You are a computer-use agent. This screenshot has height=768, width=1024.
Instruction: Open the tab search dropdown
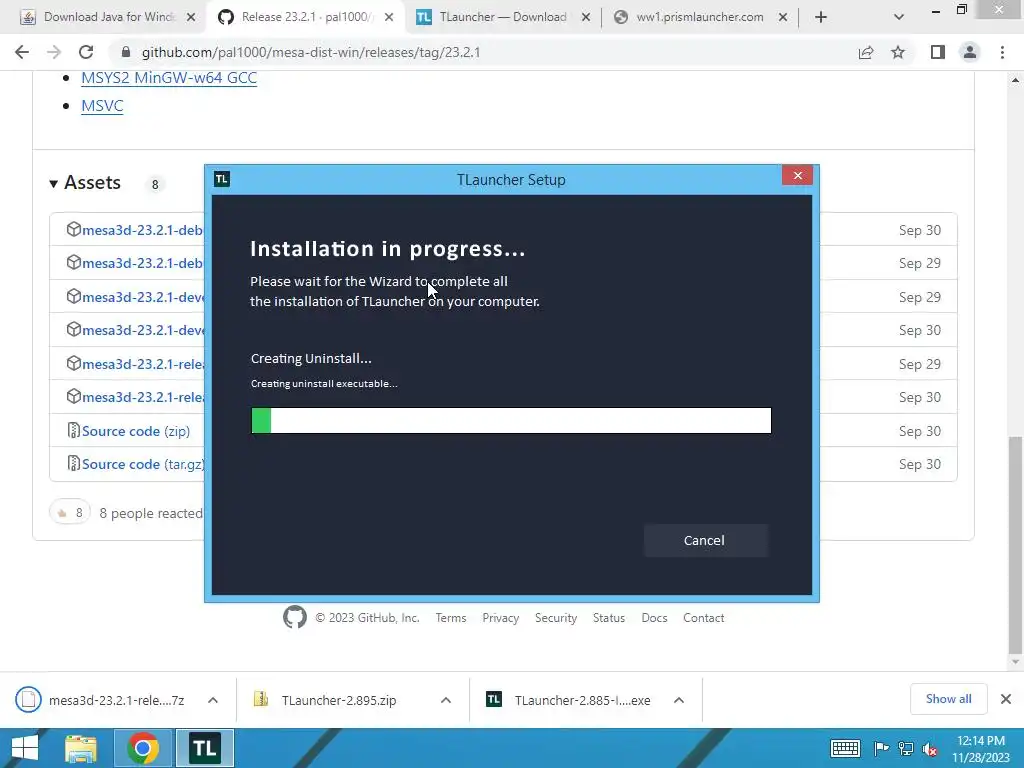click(x=899, y=18)
